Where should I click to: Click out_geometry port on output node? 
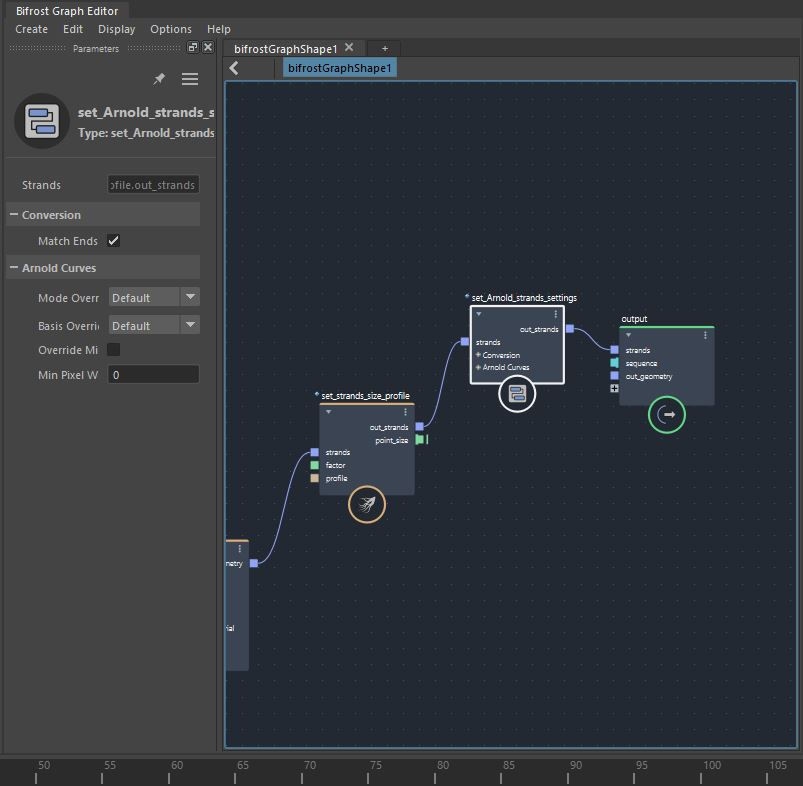coord(615,376)
